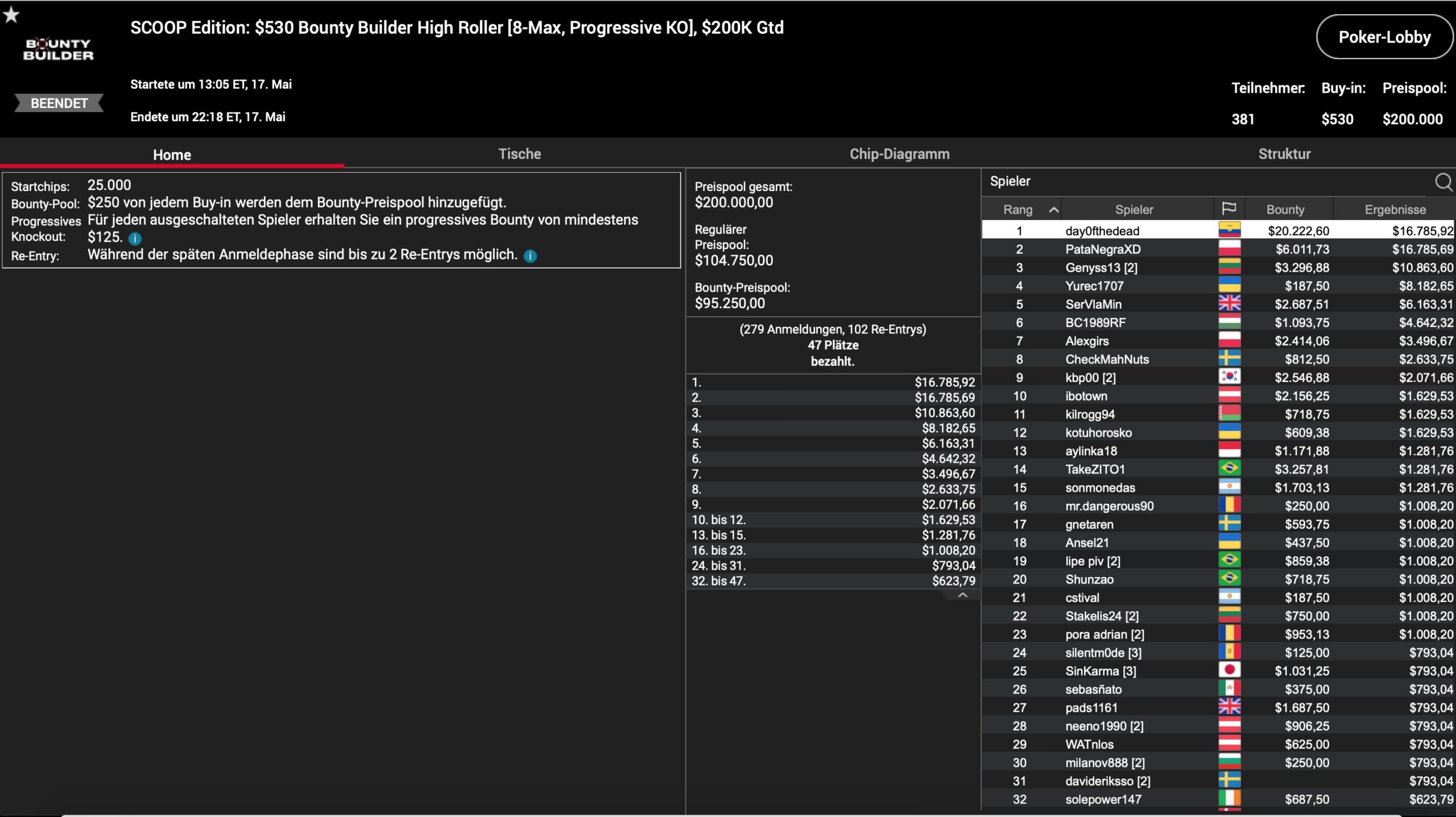Collapse the payout list chevron

[x=962, y=595]
